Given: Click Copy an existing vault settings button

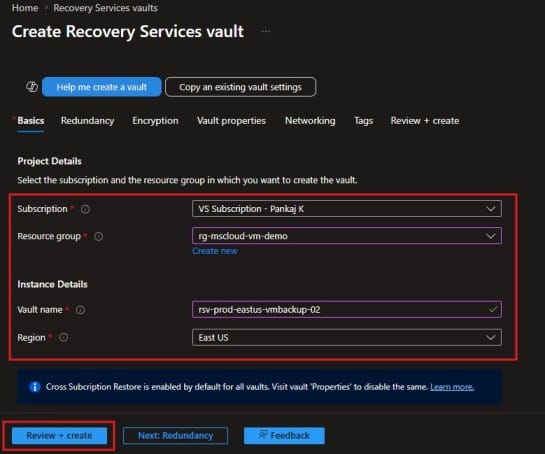Looking at the screenshot, I should pos(240,87).
